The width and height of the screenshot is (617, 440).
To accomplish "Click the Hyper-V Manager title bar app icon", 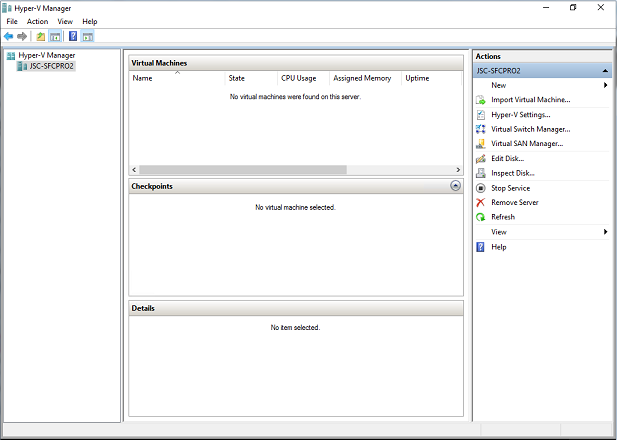I will pos(7,8).
